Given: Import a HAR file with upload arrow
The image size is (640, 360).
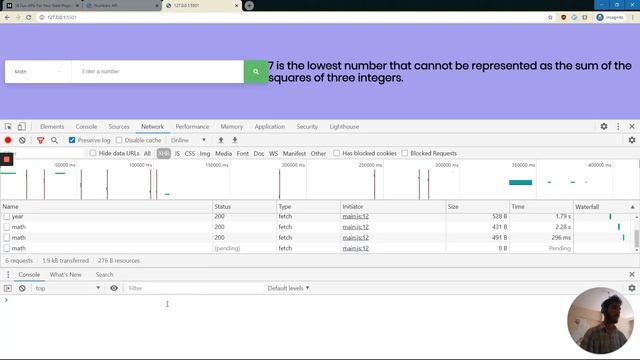Looking at the screenshot, I should (x=221, y=140).
